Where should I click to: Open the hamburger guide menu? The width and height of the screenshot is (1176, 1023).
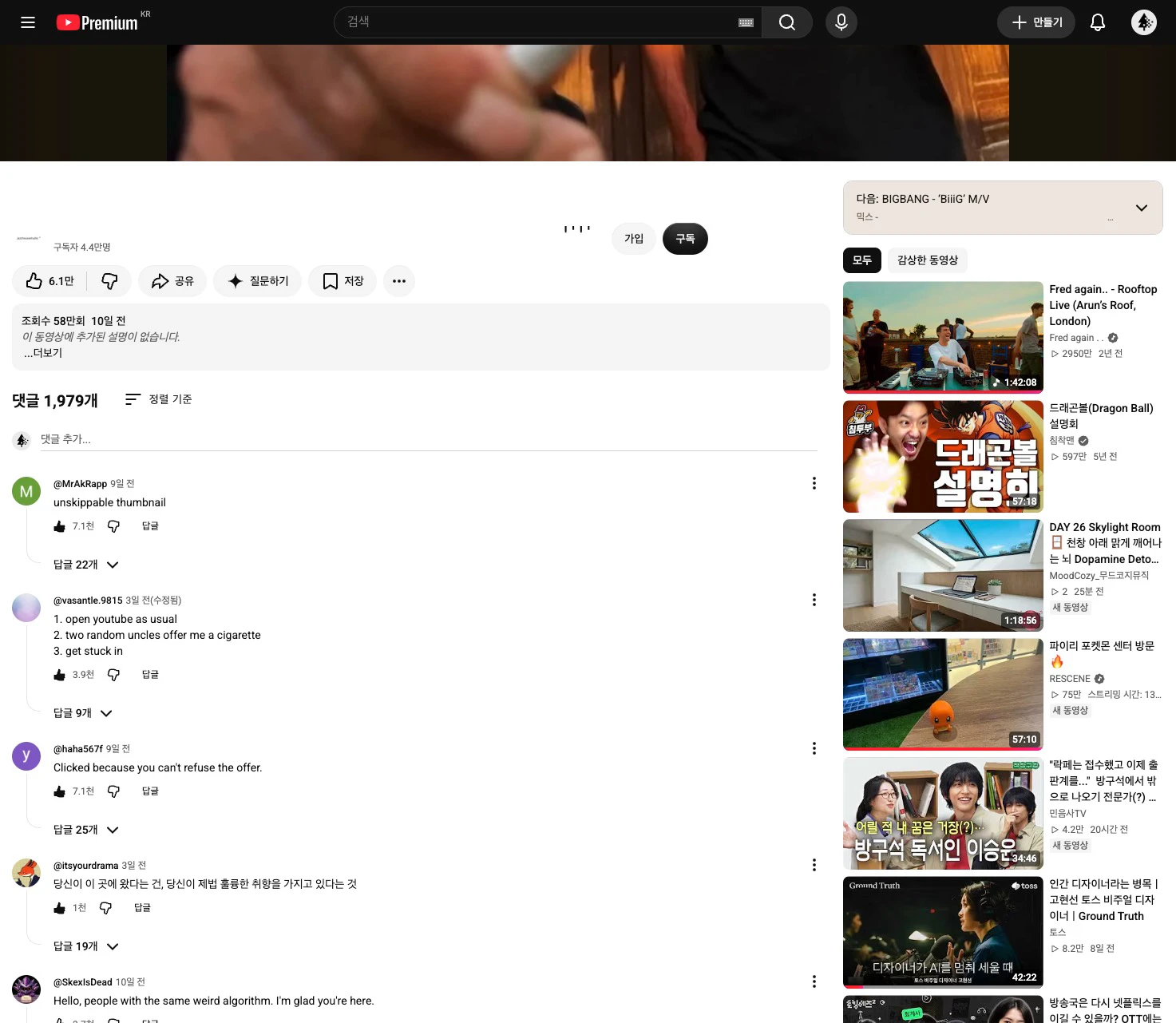[x=28, y=22]
